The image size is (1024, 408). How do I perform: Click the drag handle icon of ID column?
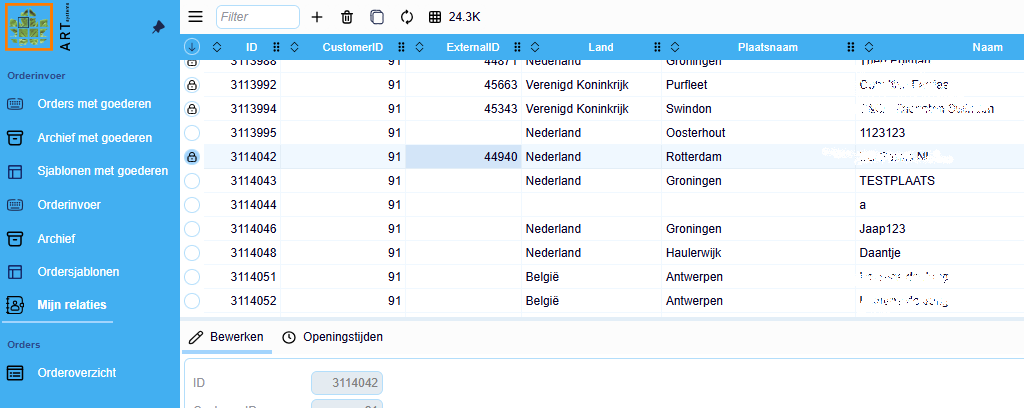pos(276,47)
